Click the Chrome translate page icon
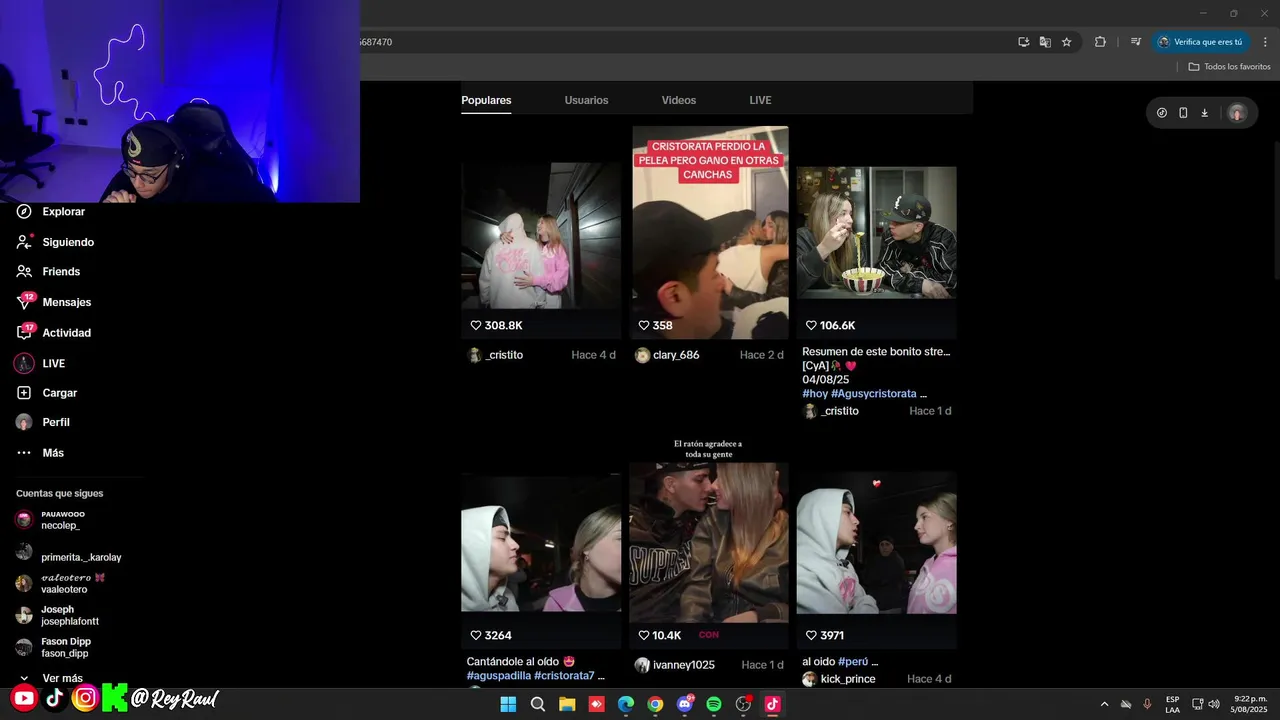Screen dimensions: 1280x720 [x=1045, y=42]
